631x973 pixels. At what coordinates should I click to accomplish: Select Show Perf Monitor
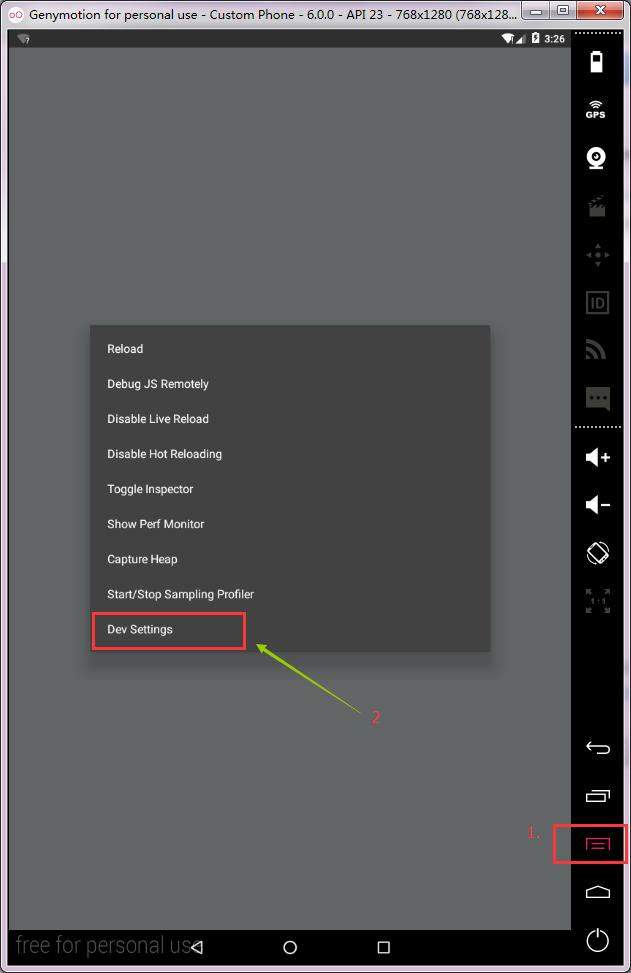coord(290,524)
